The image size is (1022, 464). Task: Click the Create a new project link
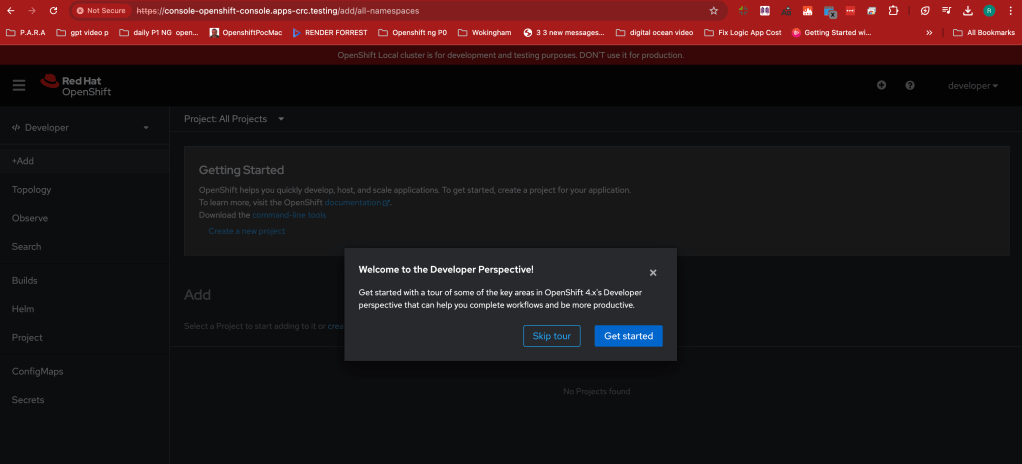click(246, 231)
